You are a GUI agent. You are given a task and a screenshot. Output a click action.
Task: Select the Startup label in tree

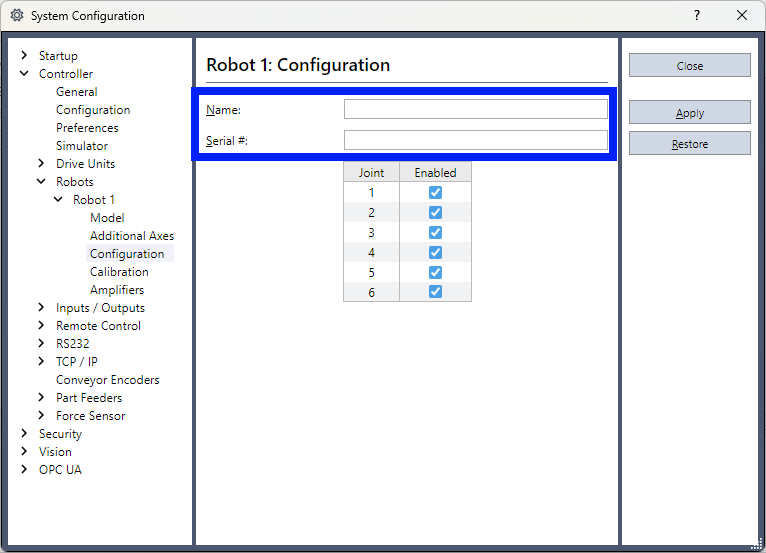click(x=58, y=56)
